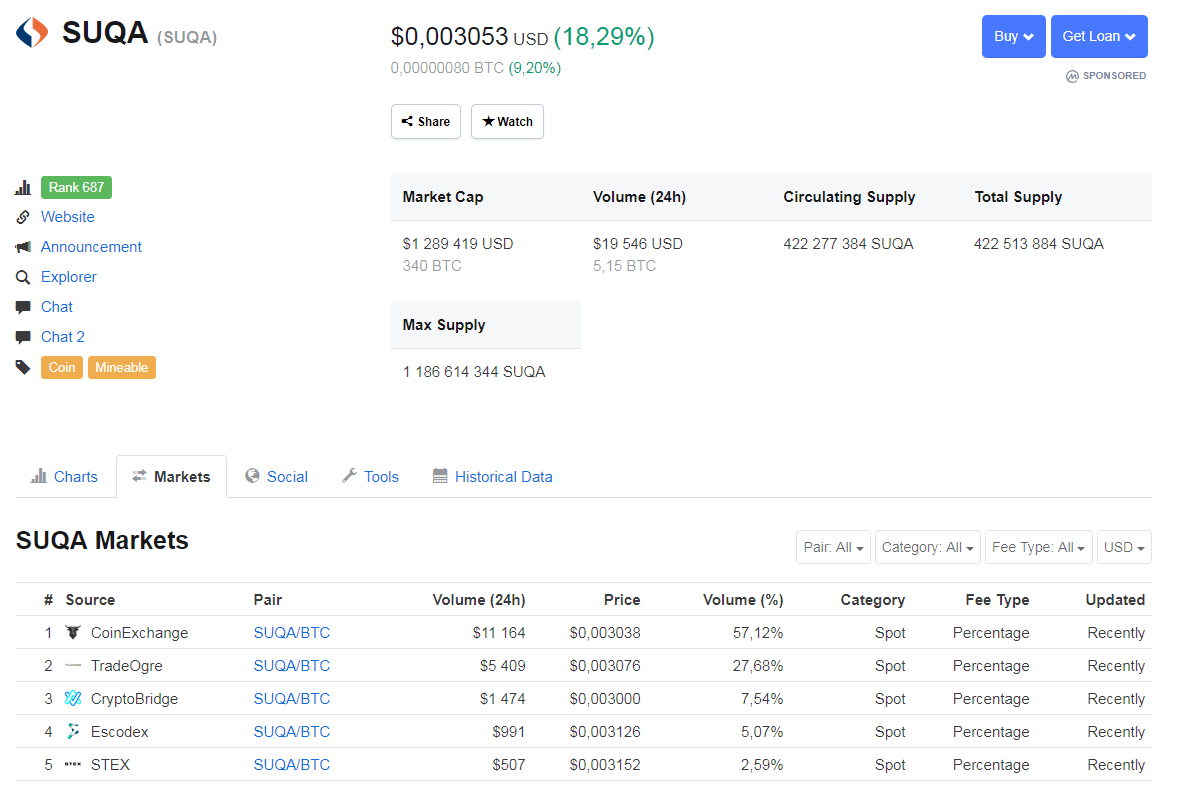1190x802 pixels.
Task: Click the Updated column header
Action: tap(1115, 599)
